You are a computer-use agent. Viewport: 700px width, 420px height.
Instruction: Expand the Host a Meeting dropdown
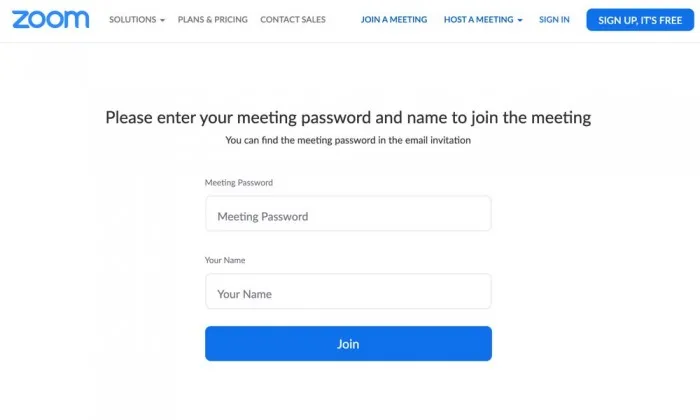pyautogui.click(x=478, y=20)
